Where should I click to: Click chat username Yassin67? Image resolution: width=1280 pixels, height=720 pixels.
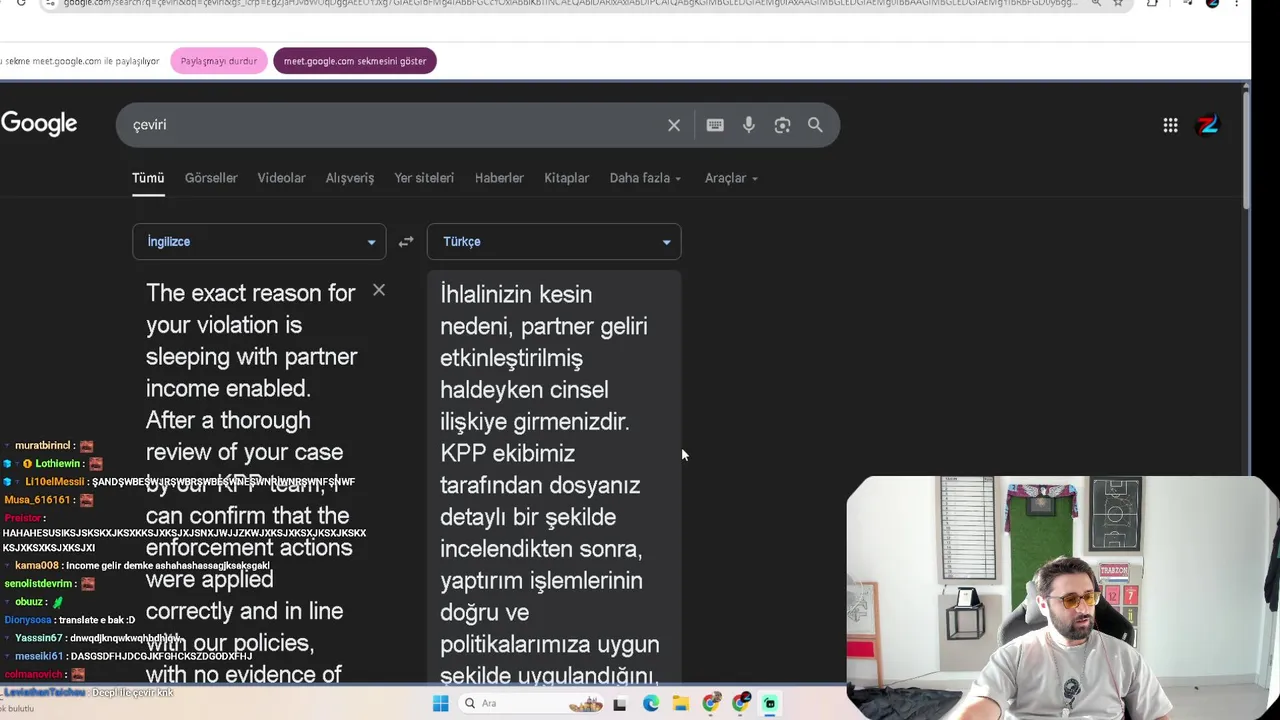[x=38, y=638]
